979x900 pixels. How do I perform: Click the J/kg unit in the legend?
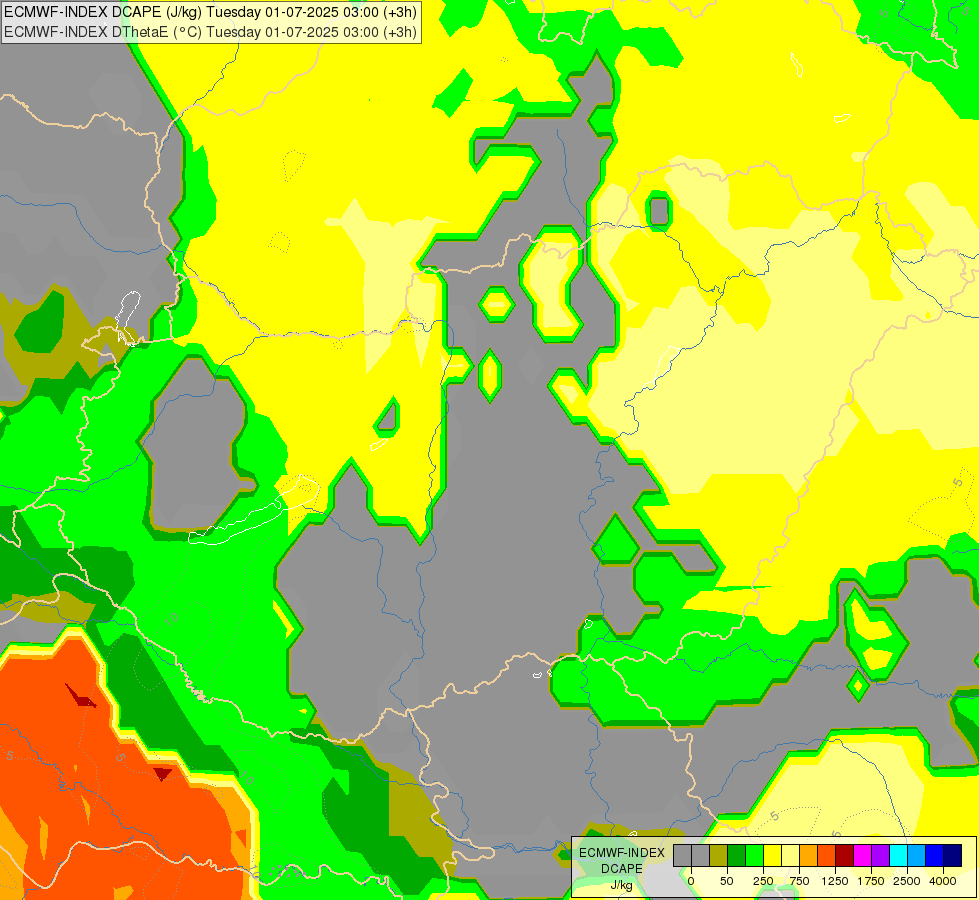(x=621, y=885)
